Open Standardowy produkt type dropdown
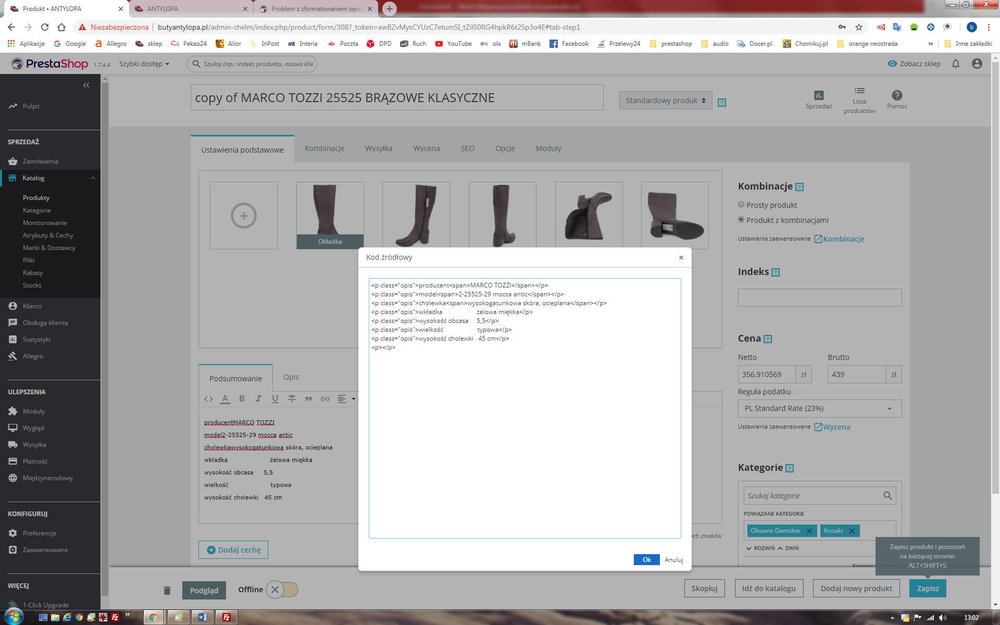 [665, 100]
